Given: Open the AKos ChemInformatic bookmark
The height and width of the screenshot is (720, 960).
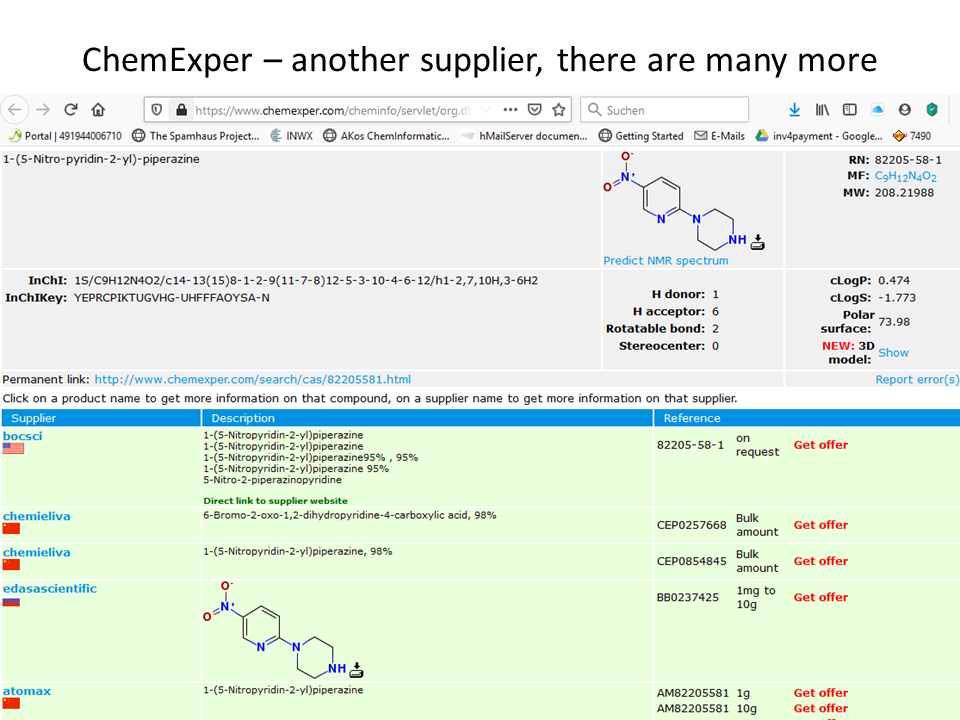Looking at the screenshot, I should tap(386, 136).
